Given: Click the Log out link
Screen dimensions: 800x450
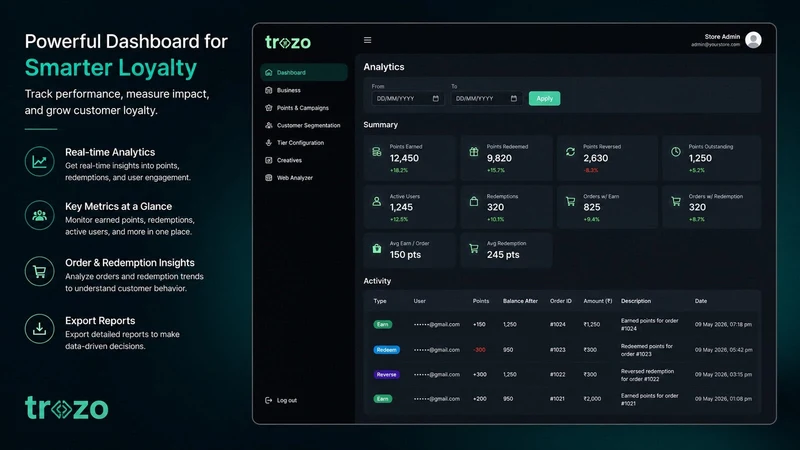Looking at the screenshot, I should click(287, 401).
